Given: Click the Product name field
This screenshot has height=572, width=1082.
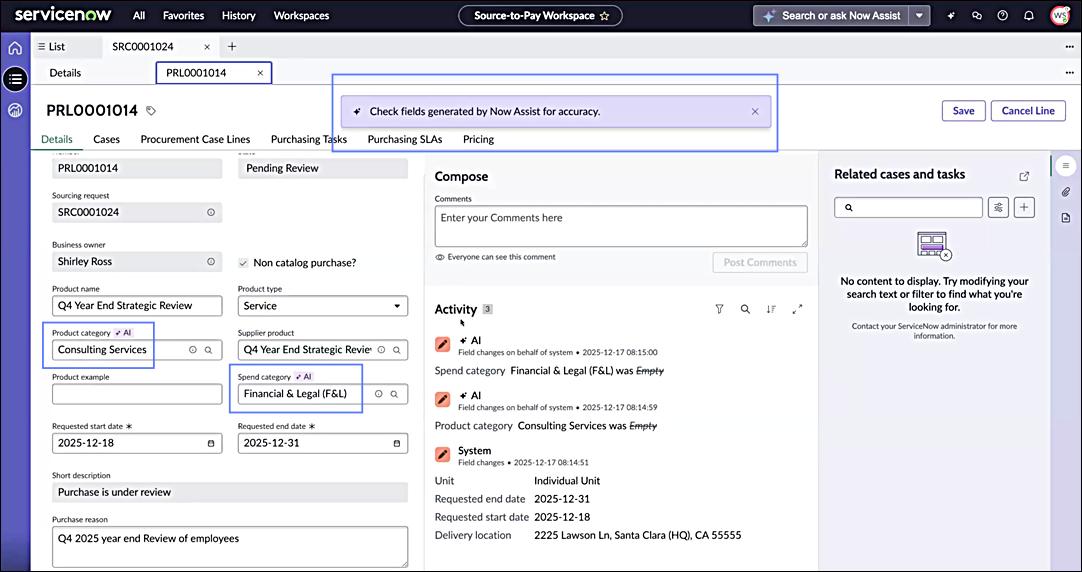Looking at the screenshot, I should [x=137, y=306].
